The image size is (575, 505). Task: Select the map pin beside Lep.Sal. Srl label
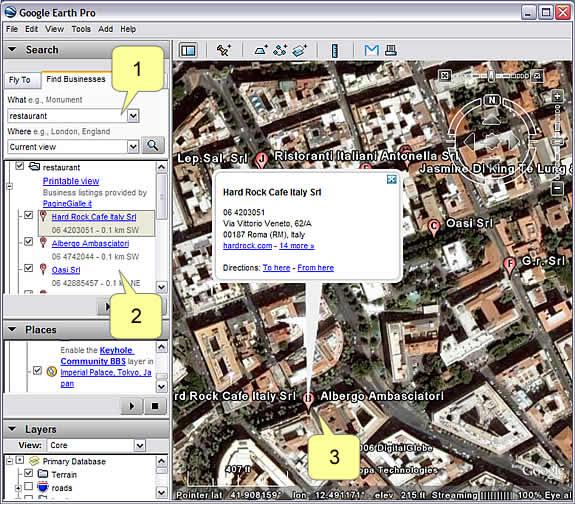point(261,160)
